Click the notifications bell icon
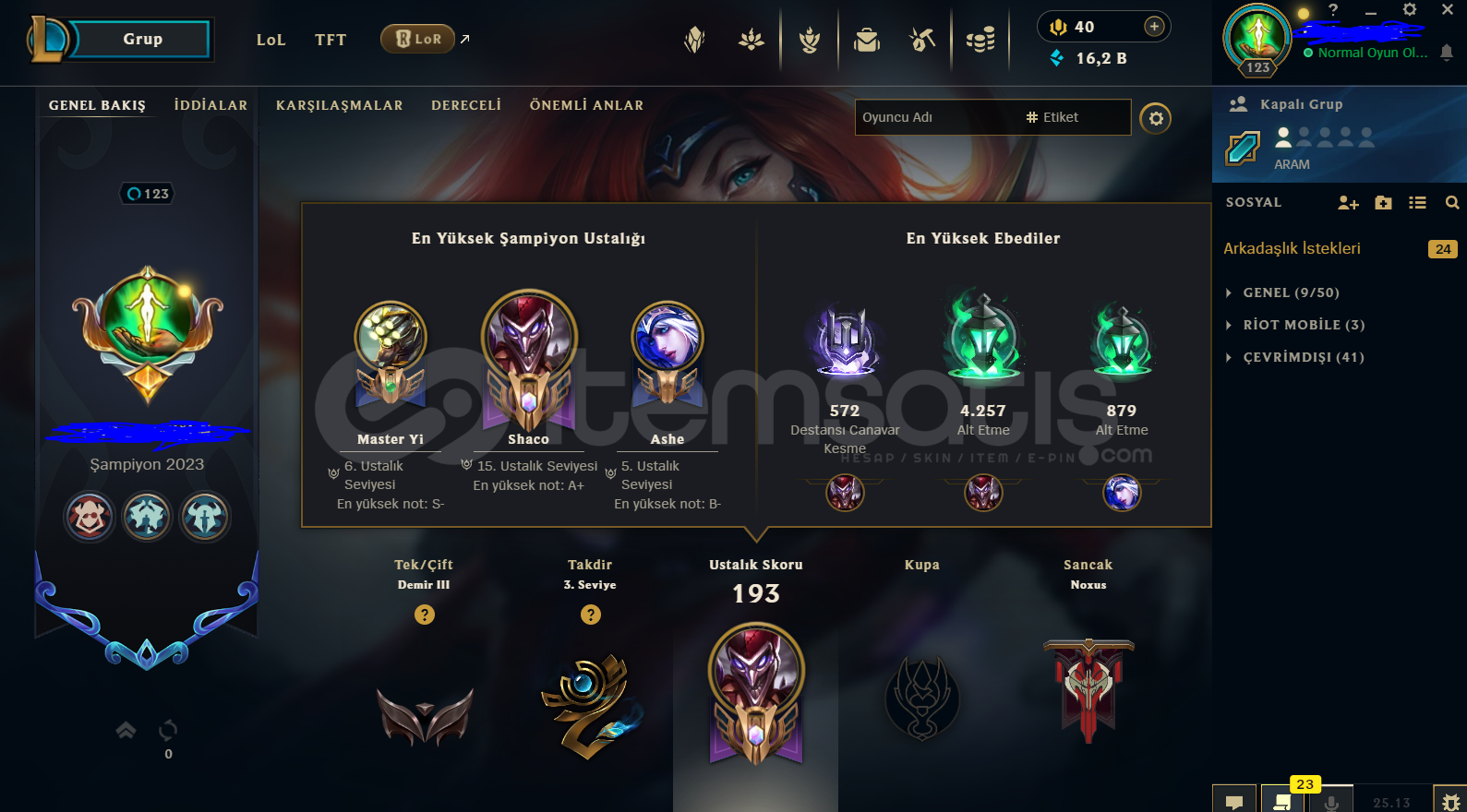This screenshot has width=1467, height=812. [1447, 53]
